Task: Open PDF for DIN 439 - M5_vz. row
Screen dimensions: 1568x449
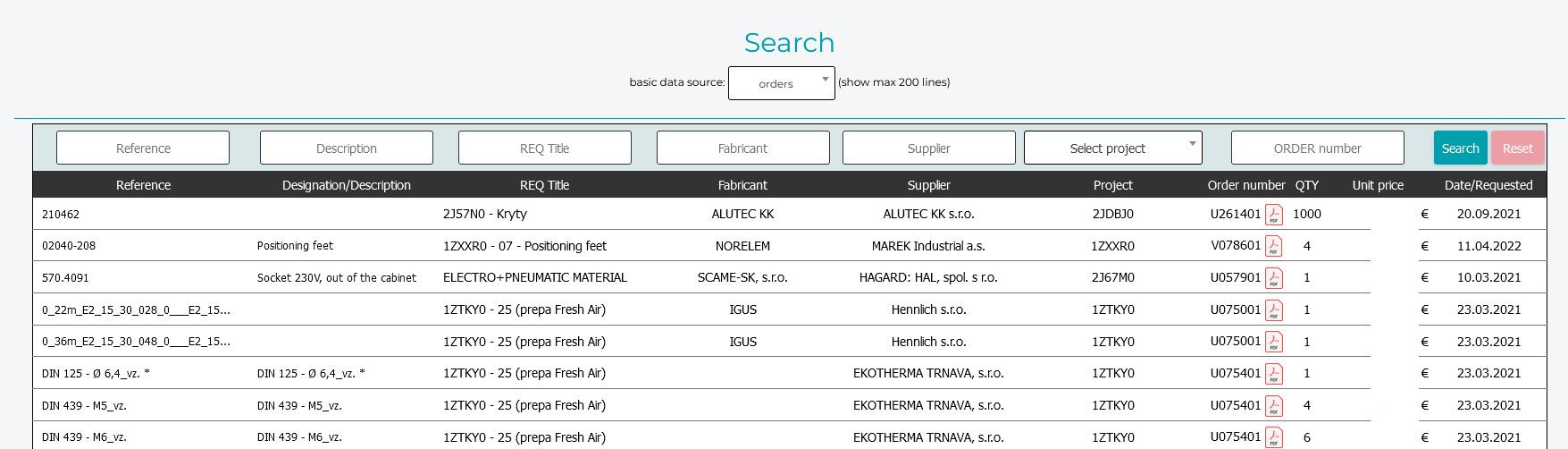Action: coord(1273,406)
